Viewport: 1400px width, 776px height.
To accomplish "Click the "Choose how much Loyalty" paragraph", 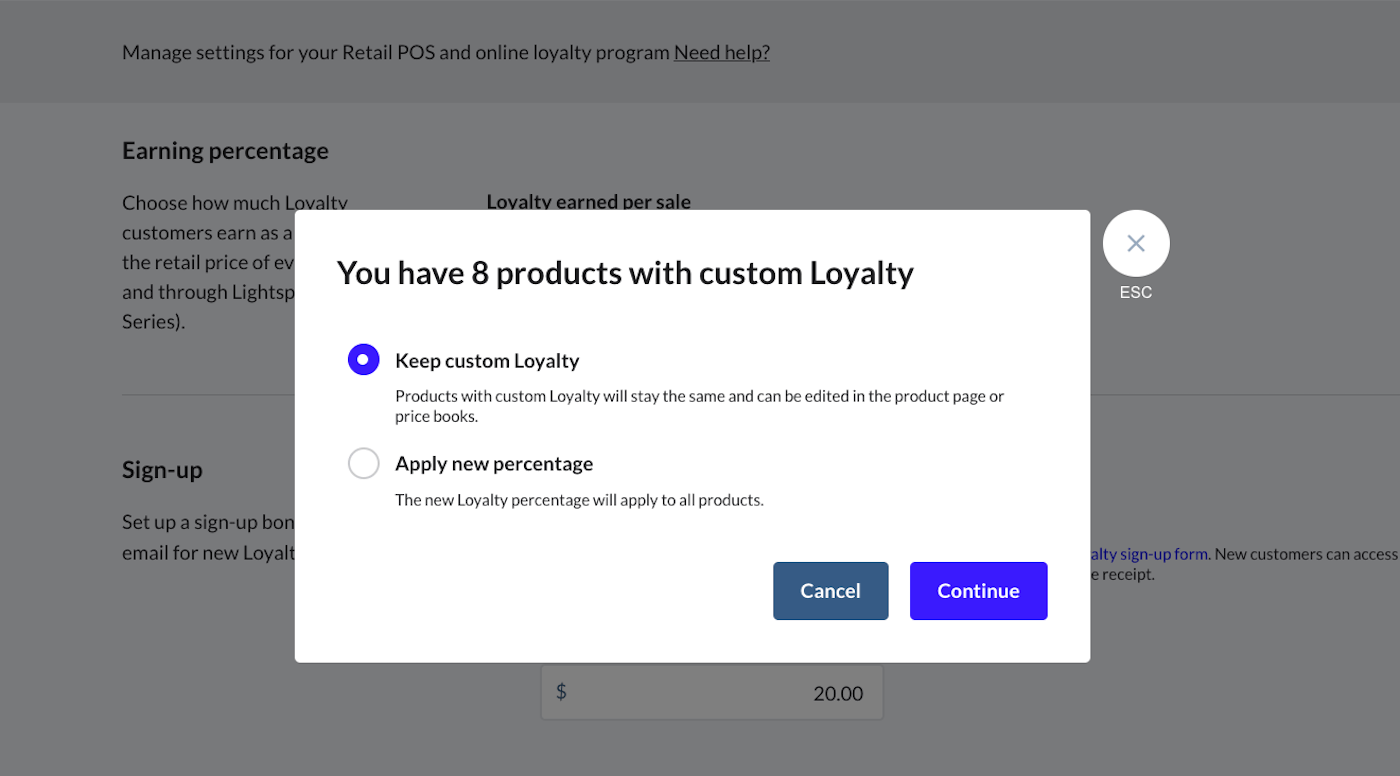I will tap(207, 262).
